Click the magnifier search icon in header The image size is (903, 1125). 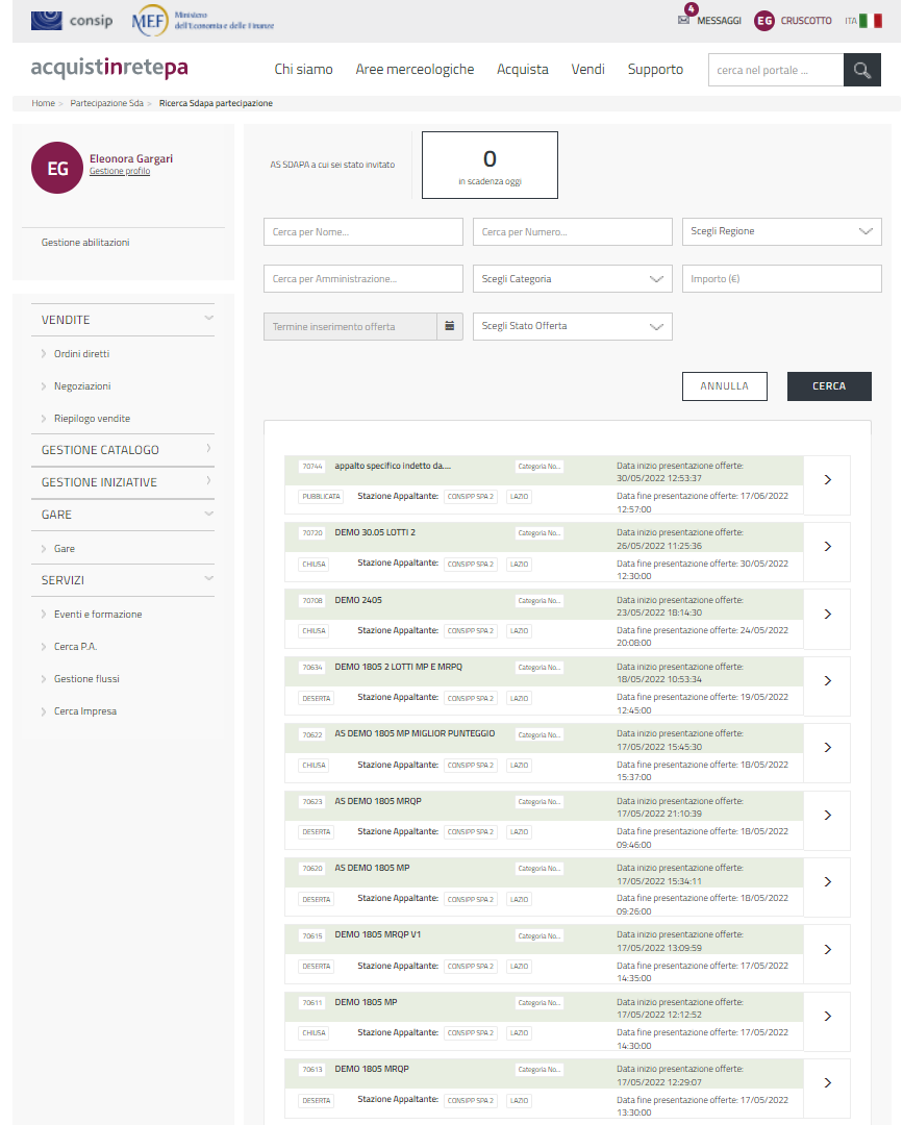pos(862,70)
